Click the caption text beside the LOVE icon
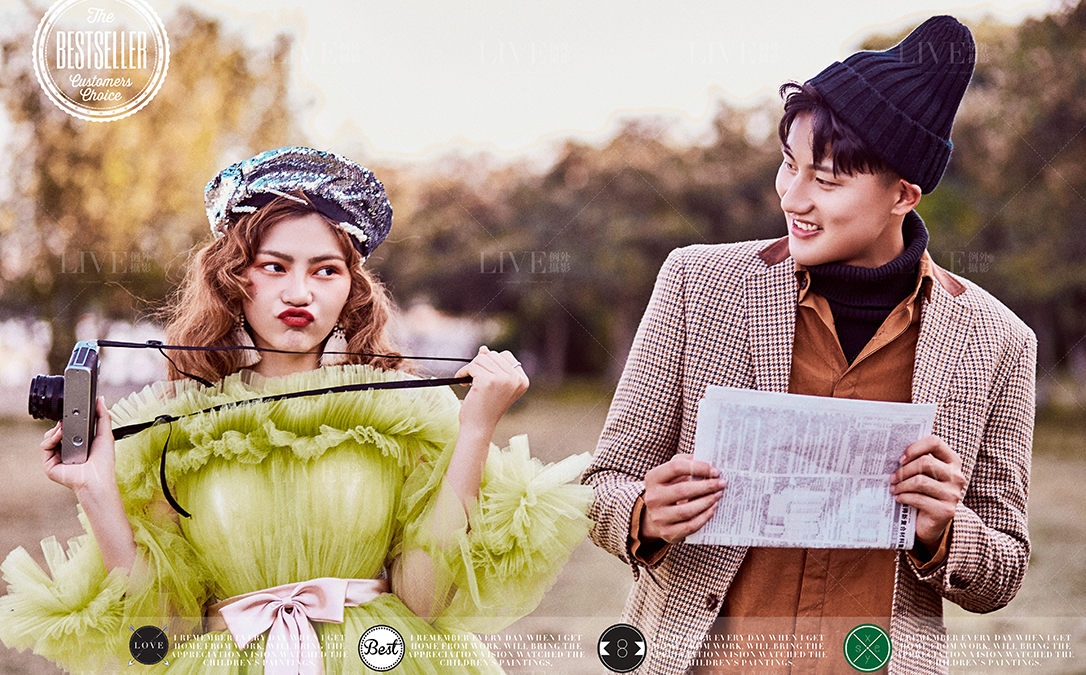This screenshot has width=1086, height=675. coord(258,648)
